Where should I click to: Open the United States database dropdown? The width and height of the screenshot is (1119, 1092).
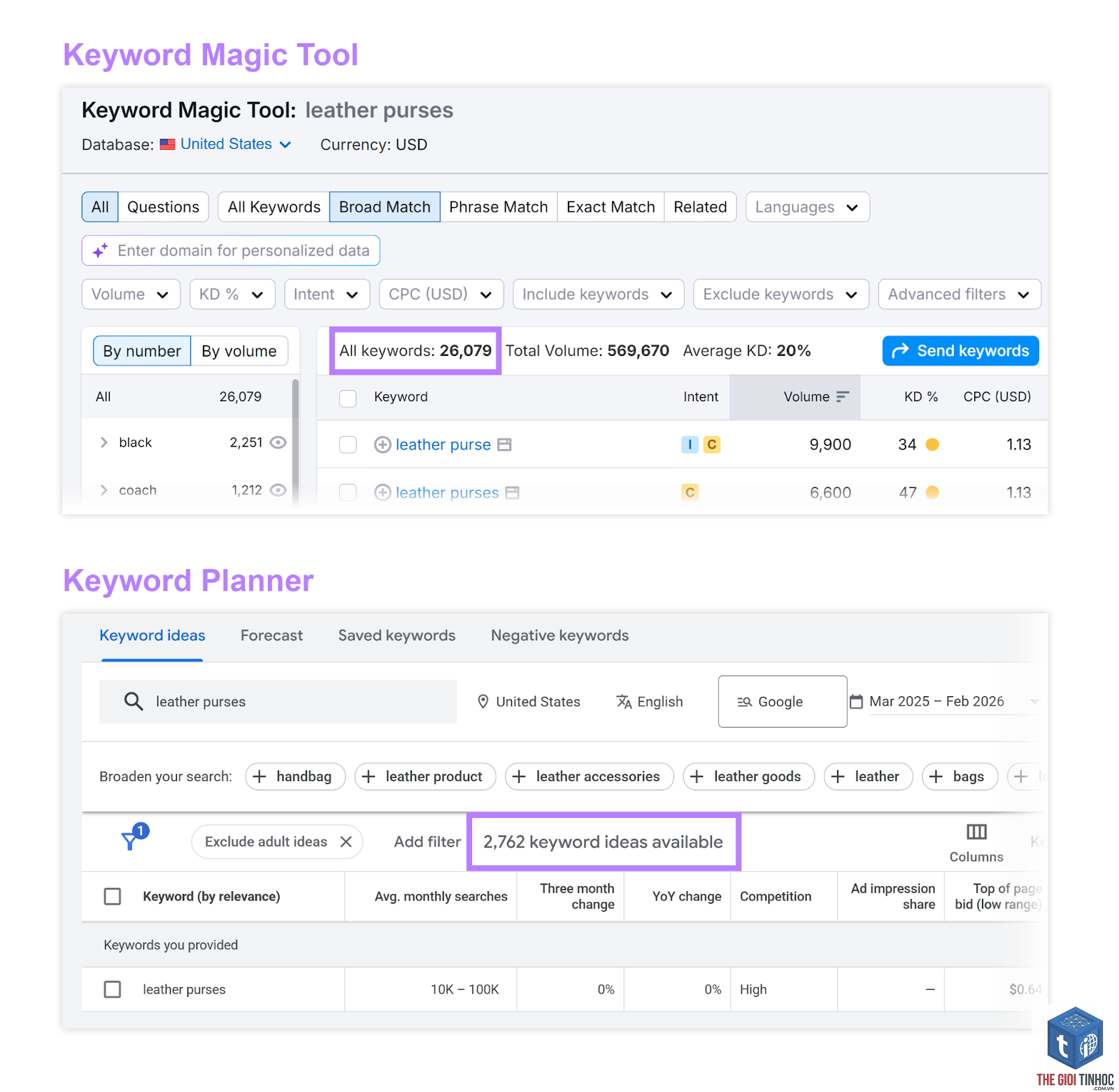point(235,144)
